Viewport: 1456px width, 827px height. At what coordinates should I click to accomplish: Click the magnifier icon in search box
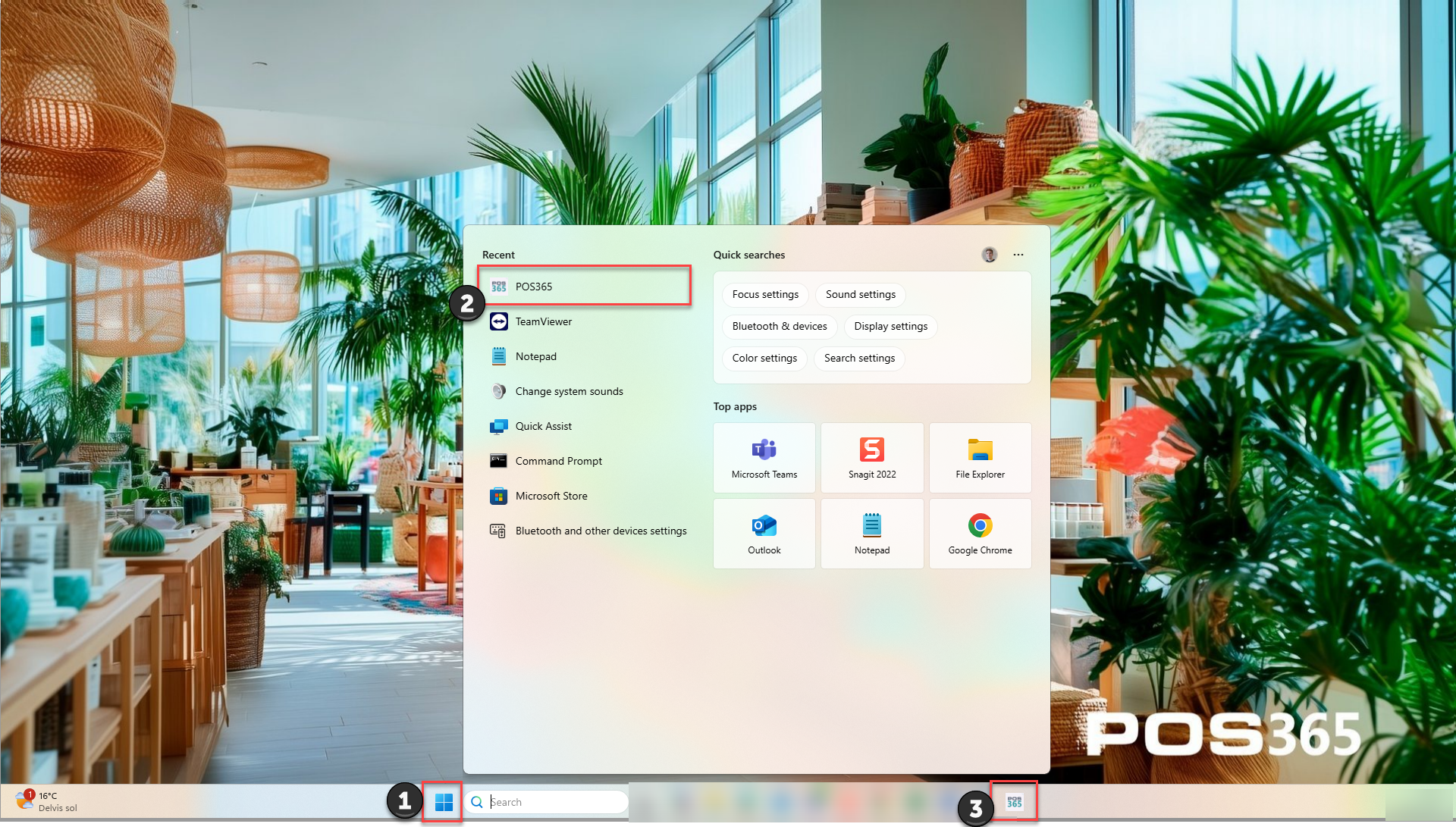click(x=477, y=802)
